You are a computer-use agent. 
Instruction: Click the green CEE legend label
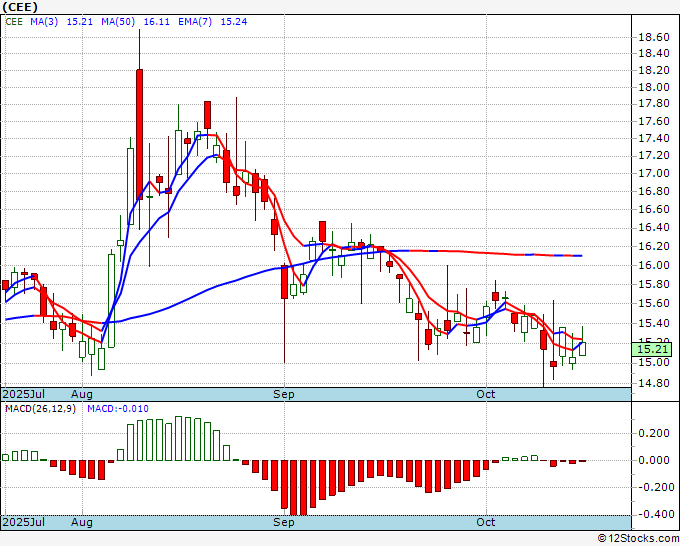[14, 22]
